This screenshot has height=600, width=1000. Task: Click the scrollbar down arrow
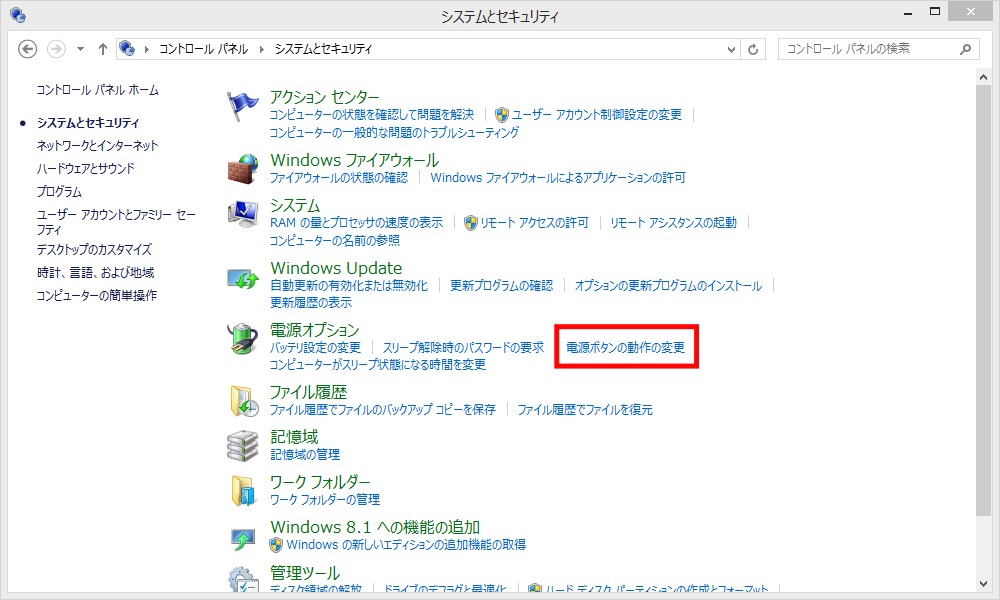(x=983, y=583)
